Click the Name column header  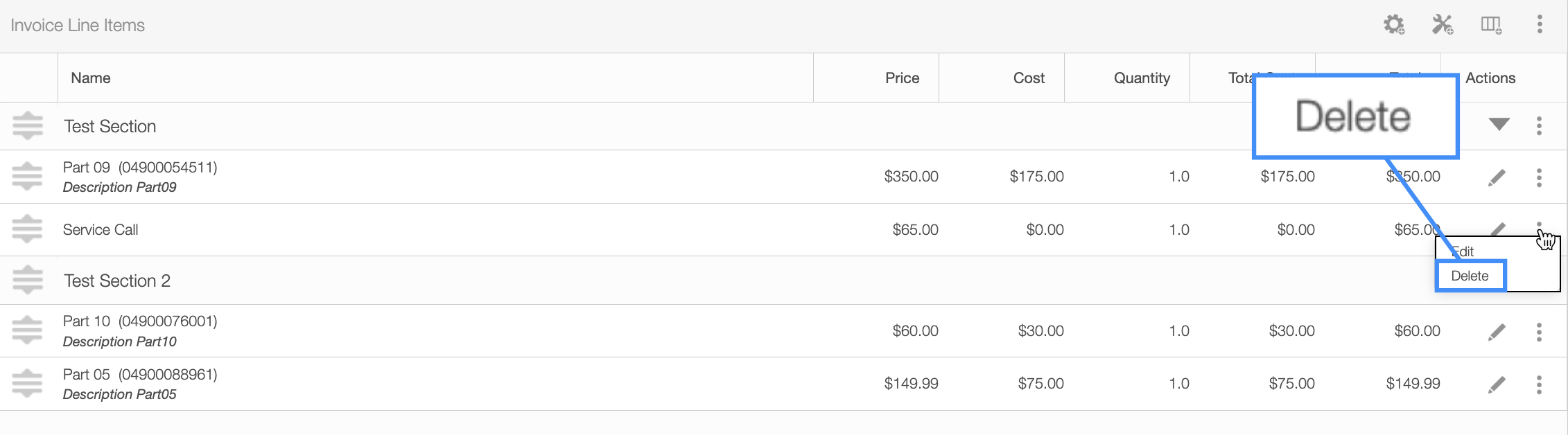click(x=91, y=78)
